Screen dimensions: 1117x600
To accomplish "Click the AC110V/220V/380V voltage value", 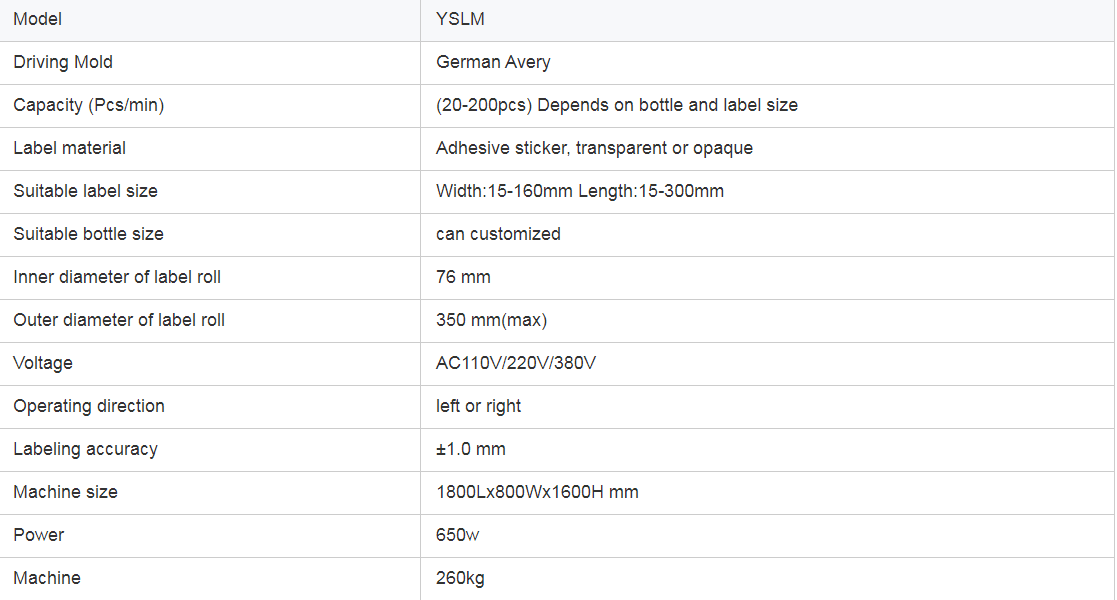I will [516, 363].
